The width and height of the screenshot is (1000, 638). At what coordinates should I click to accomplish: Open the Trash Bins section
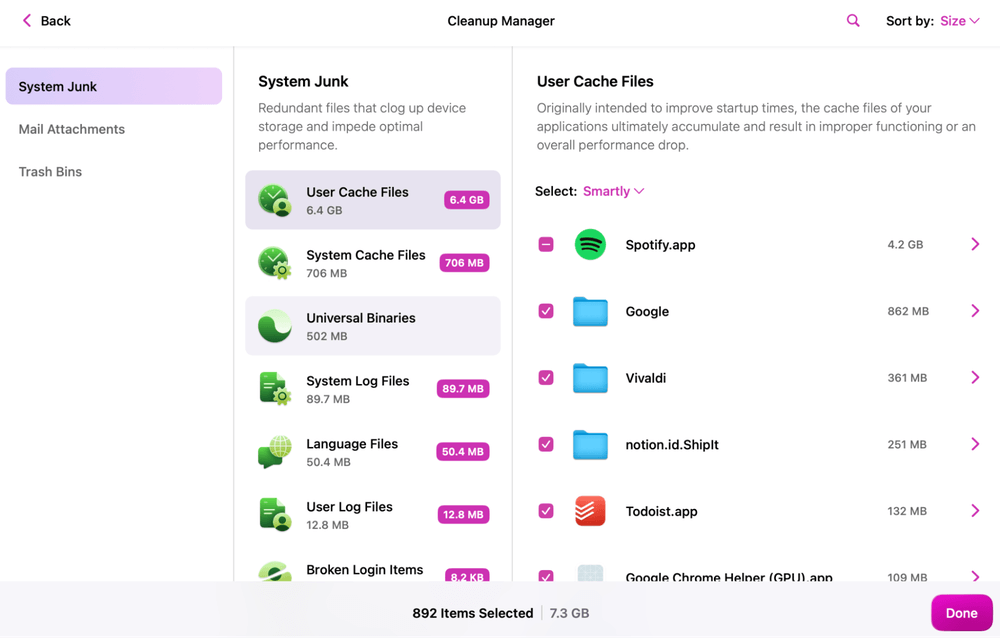click(x=50, y=171)
